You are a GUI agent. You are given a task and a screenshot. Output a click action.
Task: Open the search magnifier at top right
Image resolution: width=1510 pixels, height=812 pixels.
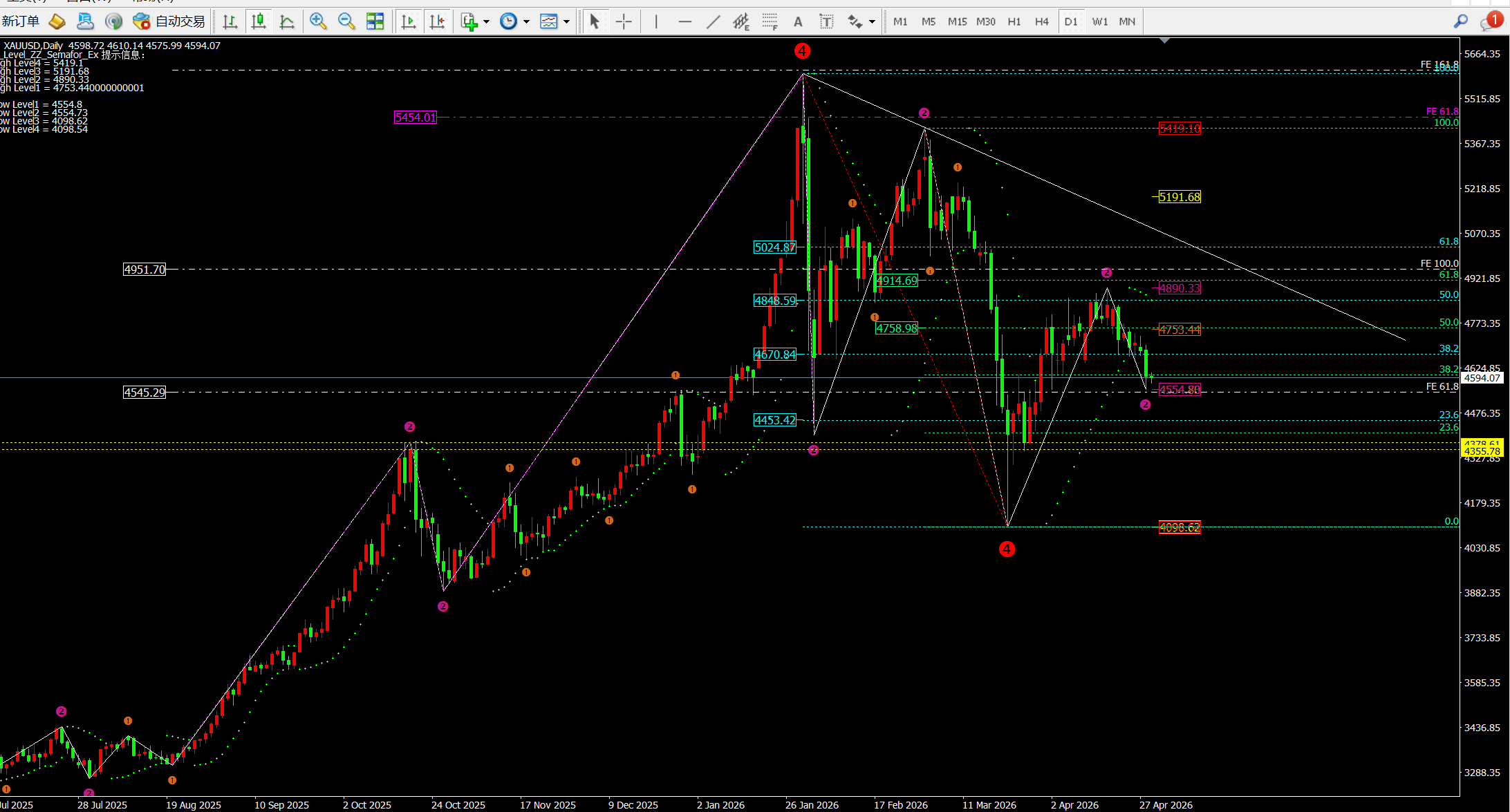[x=1460, y=21]
